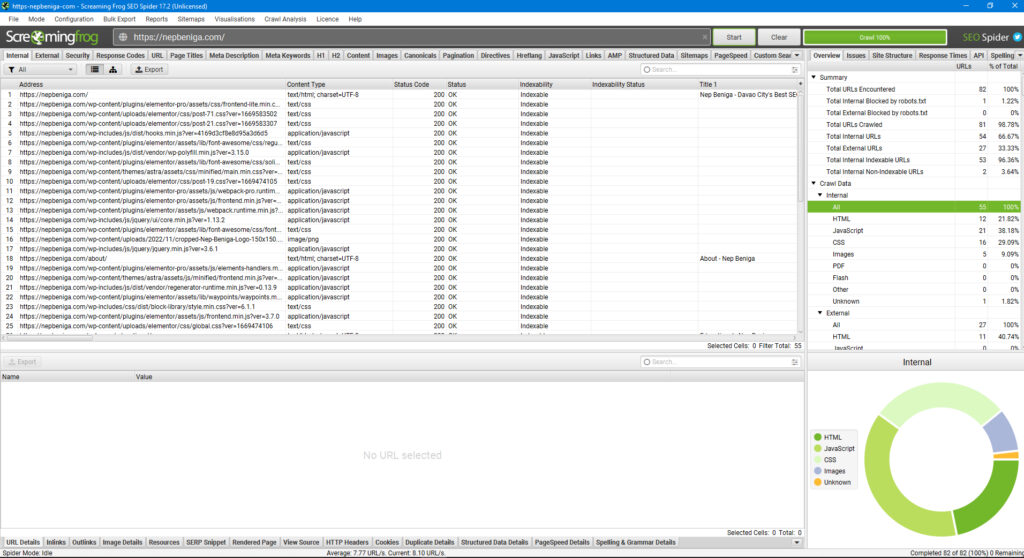
Task: Click the Crawl 100% progress bar
Action: [874, 37]
